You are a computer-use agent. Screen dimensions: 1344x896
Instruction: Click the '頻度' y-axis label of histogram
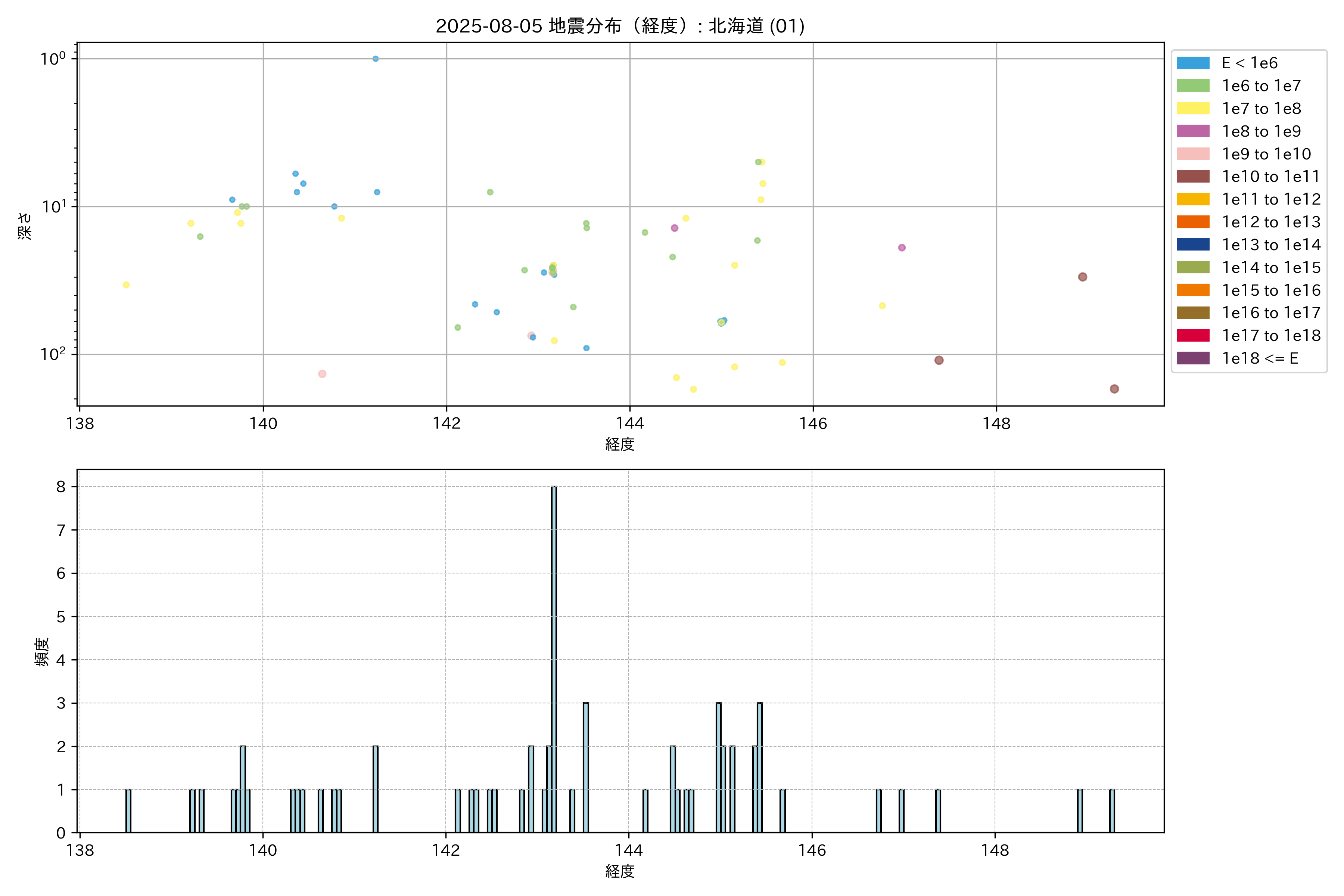coord(42,652)
